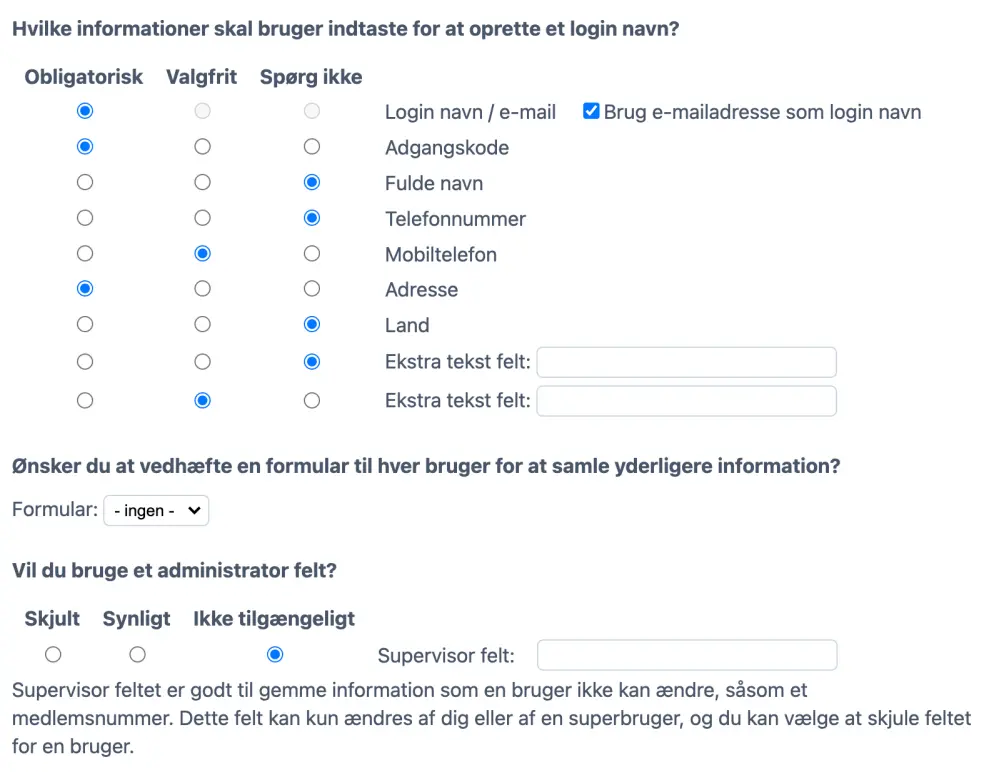
Task: Set Adgangskode to Valgfrit
Action: [202, 146]
